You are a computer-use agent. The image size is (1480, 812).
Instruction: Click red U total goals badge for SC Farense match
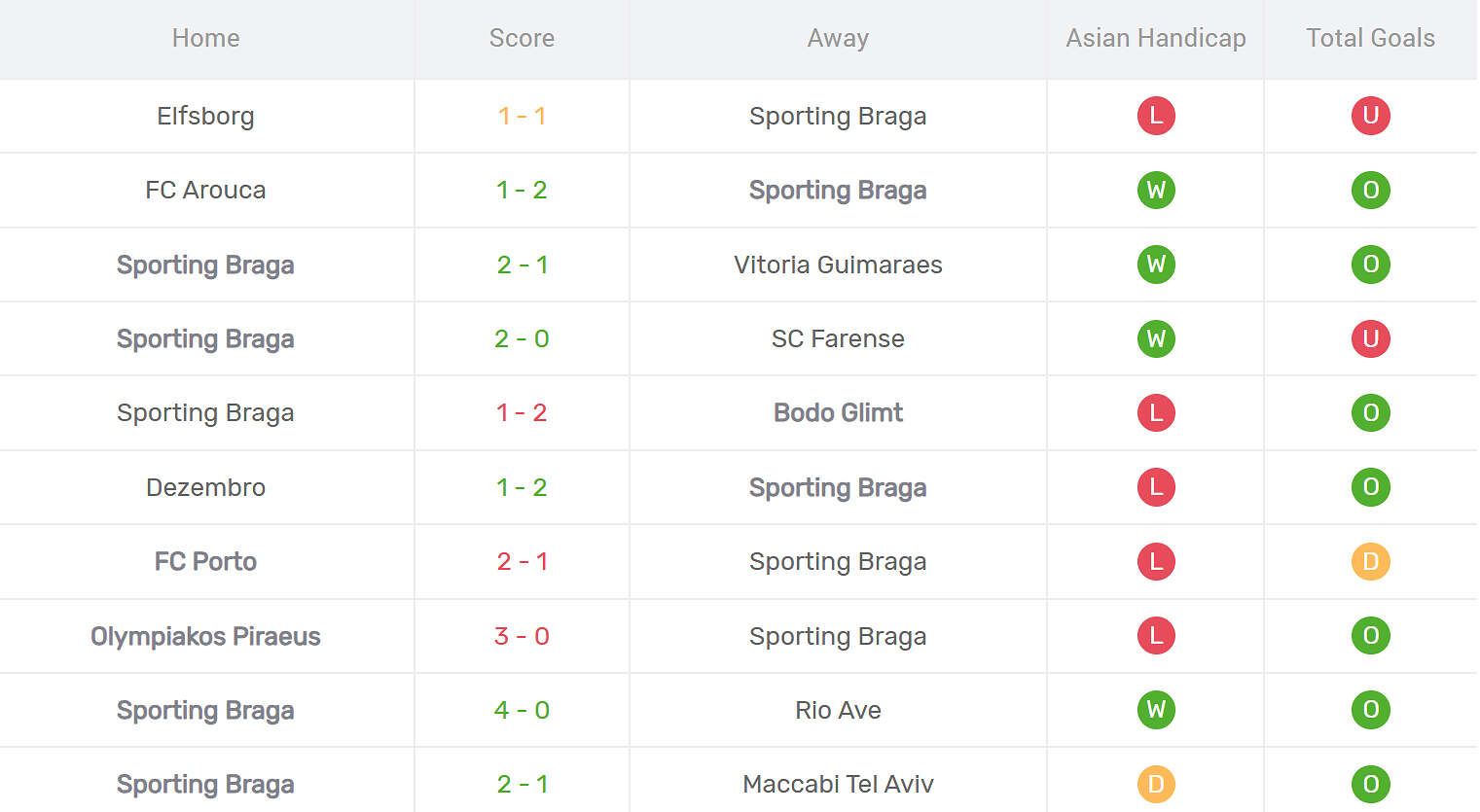(x=1370, y=338)
